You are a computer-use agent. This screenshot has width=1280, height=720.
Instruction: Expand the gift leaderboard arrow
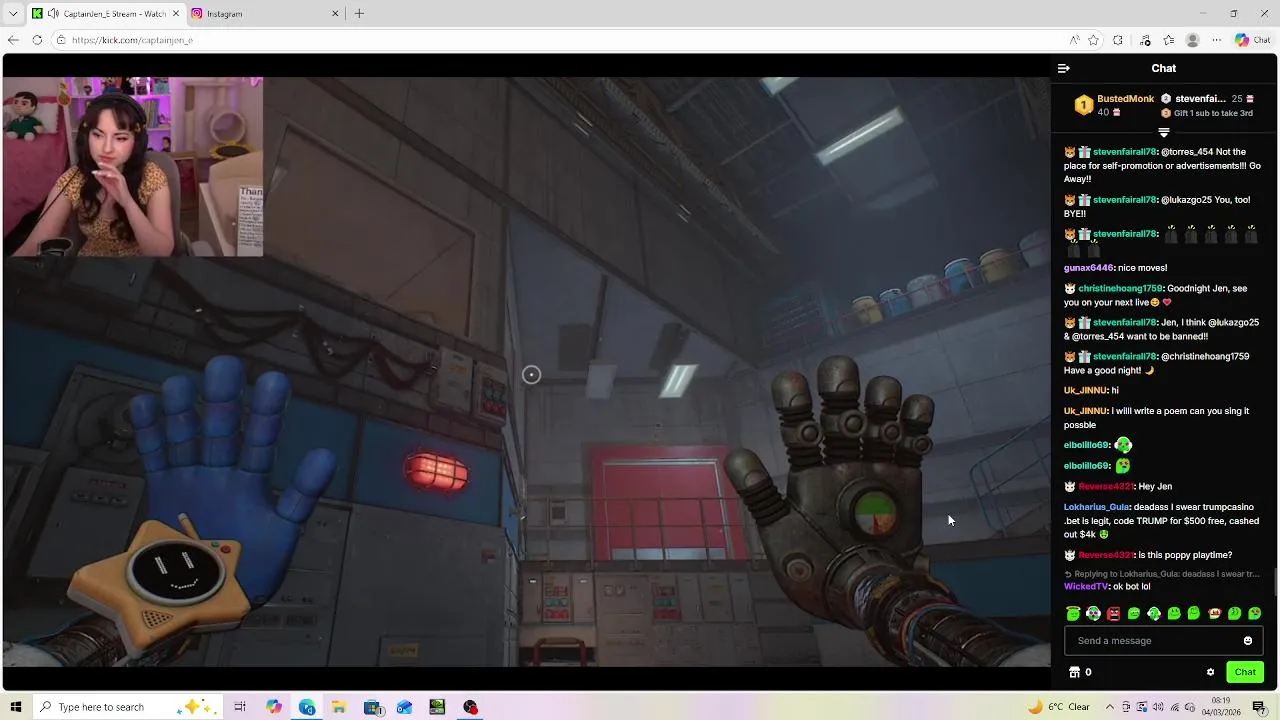coord(1163,132)
